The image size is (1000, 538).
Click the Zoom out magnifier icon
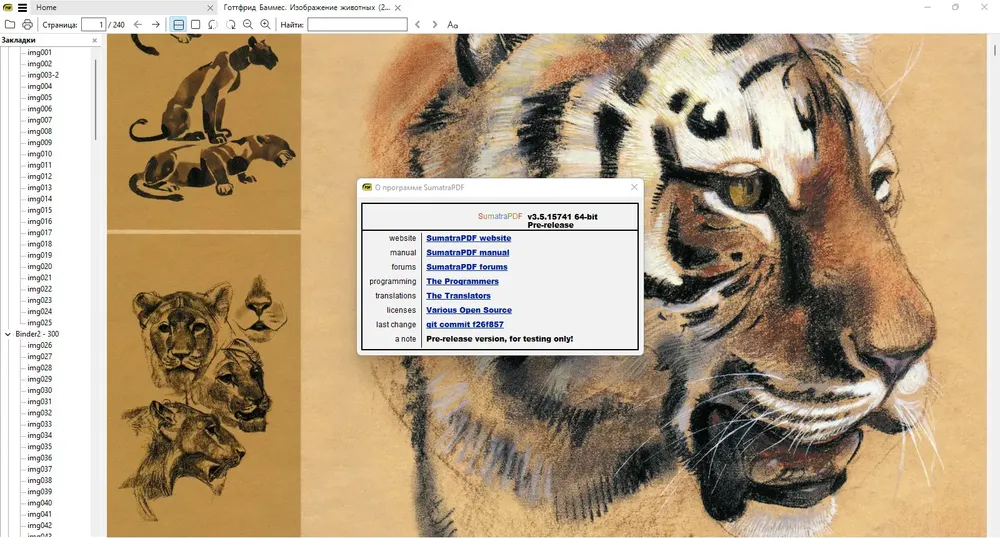tap(248, 24)
